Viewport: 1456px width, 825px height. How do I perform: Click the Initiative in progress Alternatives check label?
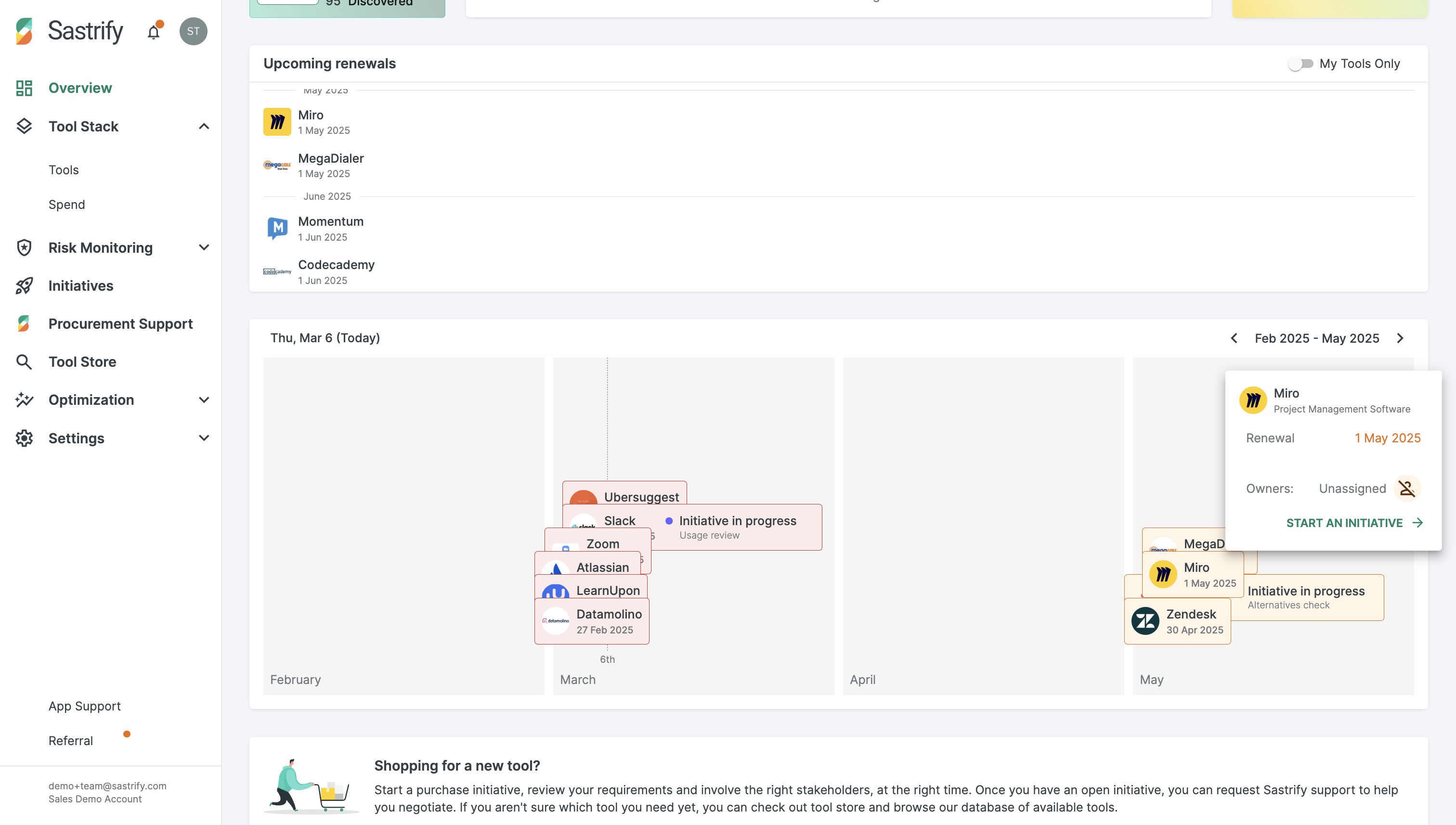pyautogui.click(x=1306, y=597)
